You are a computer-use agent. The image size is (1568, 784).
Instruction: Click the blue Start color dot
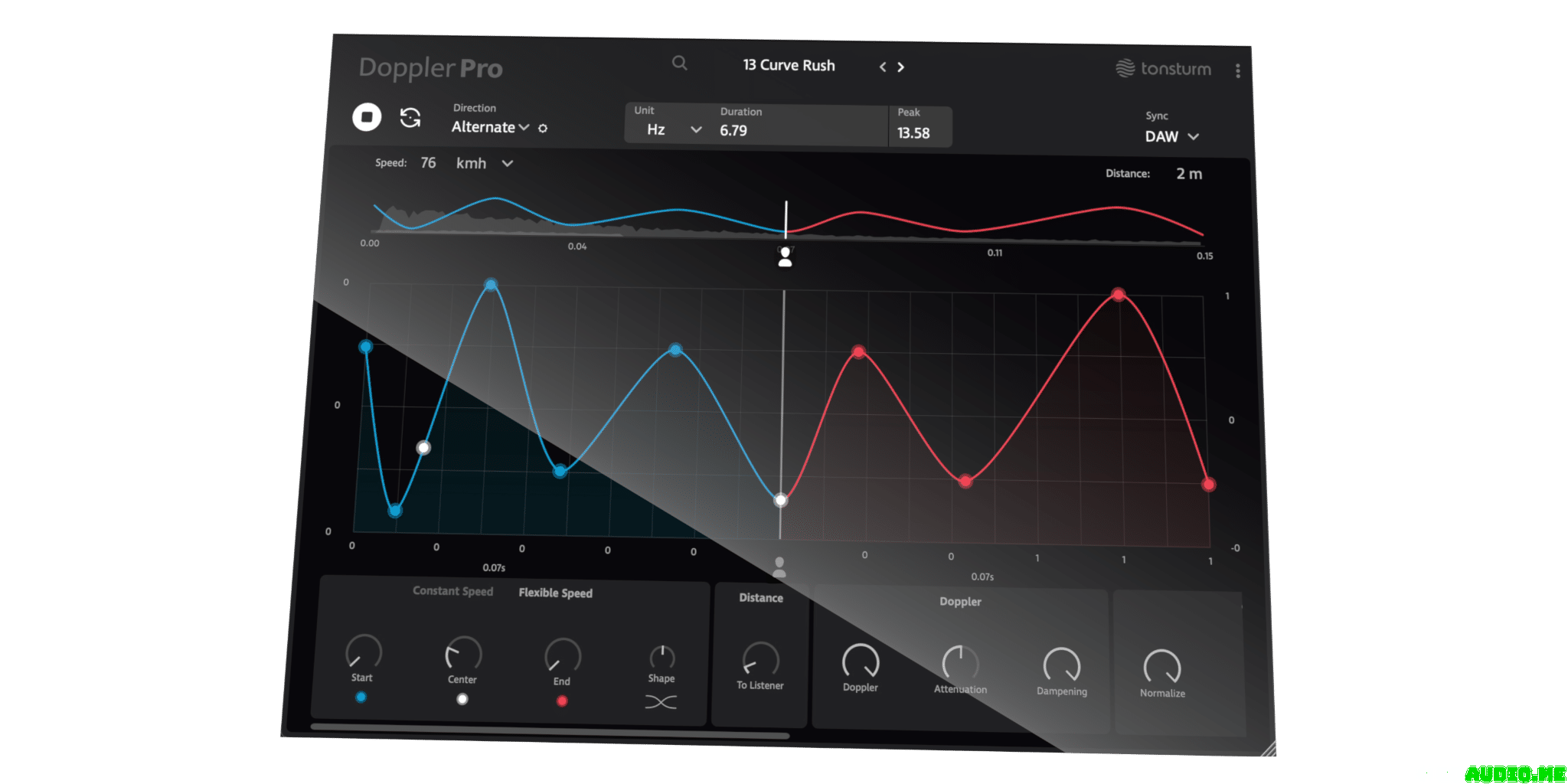[361, 697]
